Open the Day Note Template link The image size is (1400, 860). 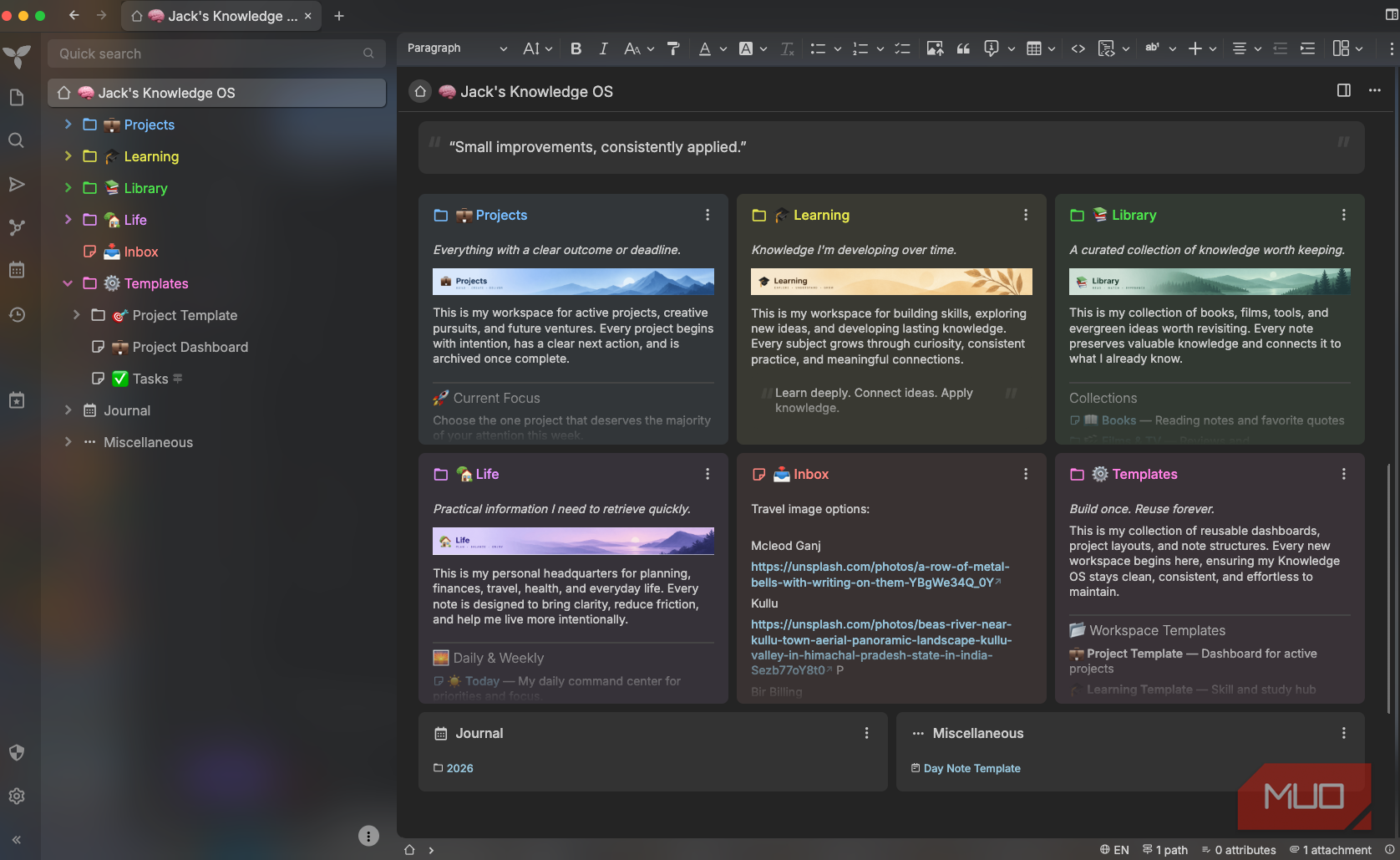click(x=971, y=768)
